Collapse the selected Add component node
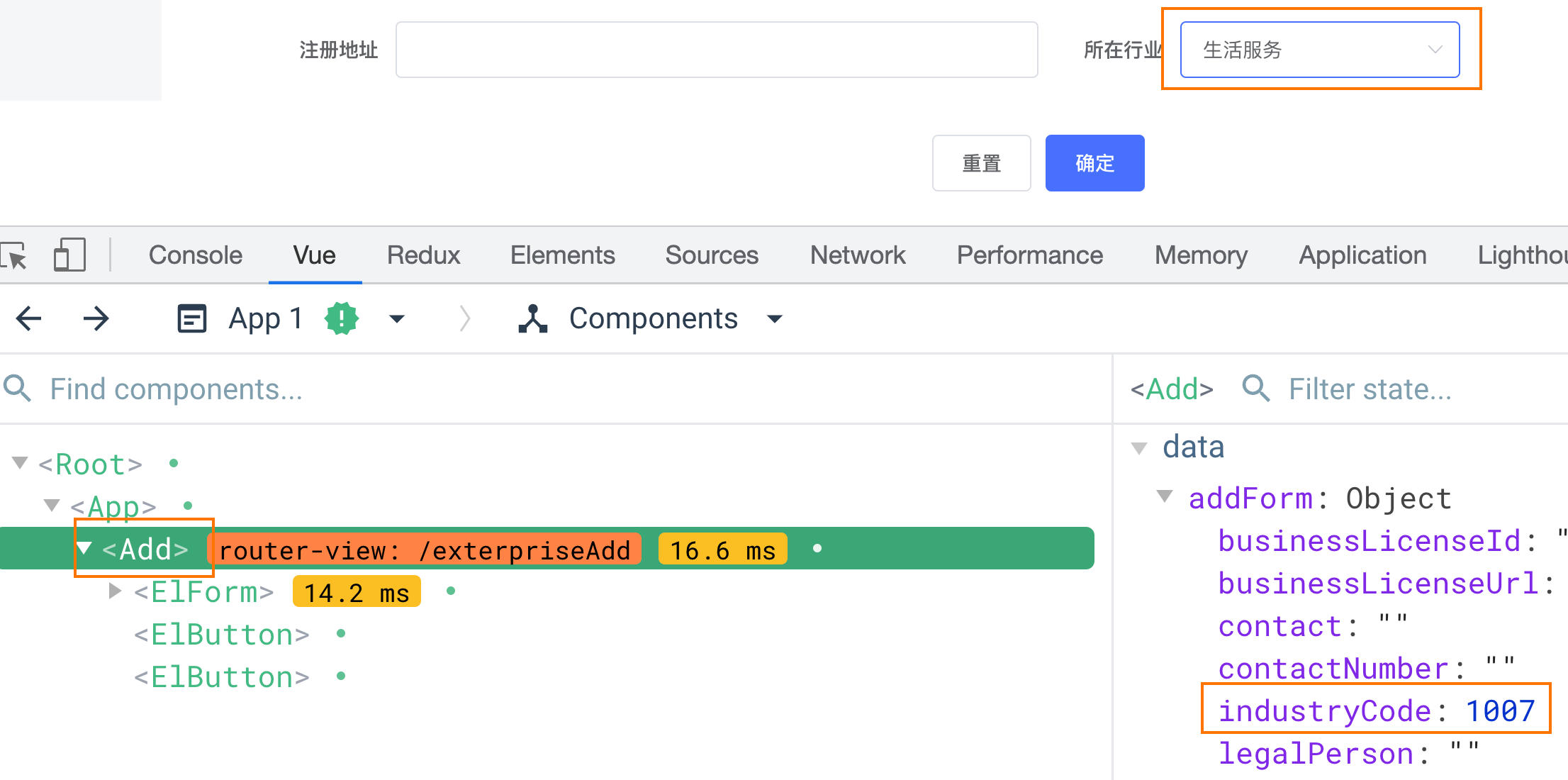Image resolution: width=1568 pixels, height=780 pixels. pos(84,548)
